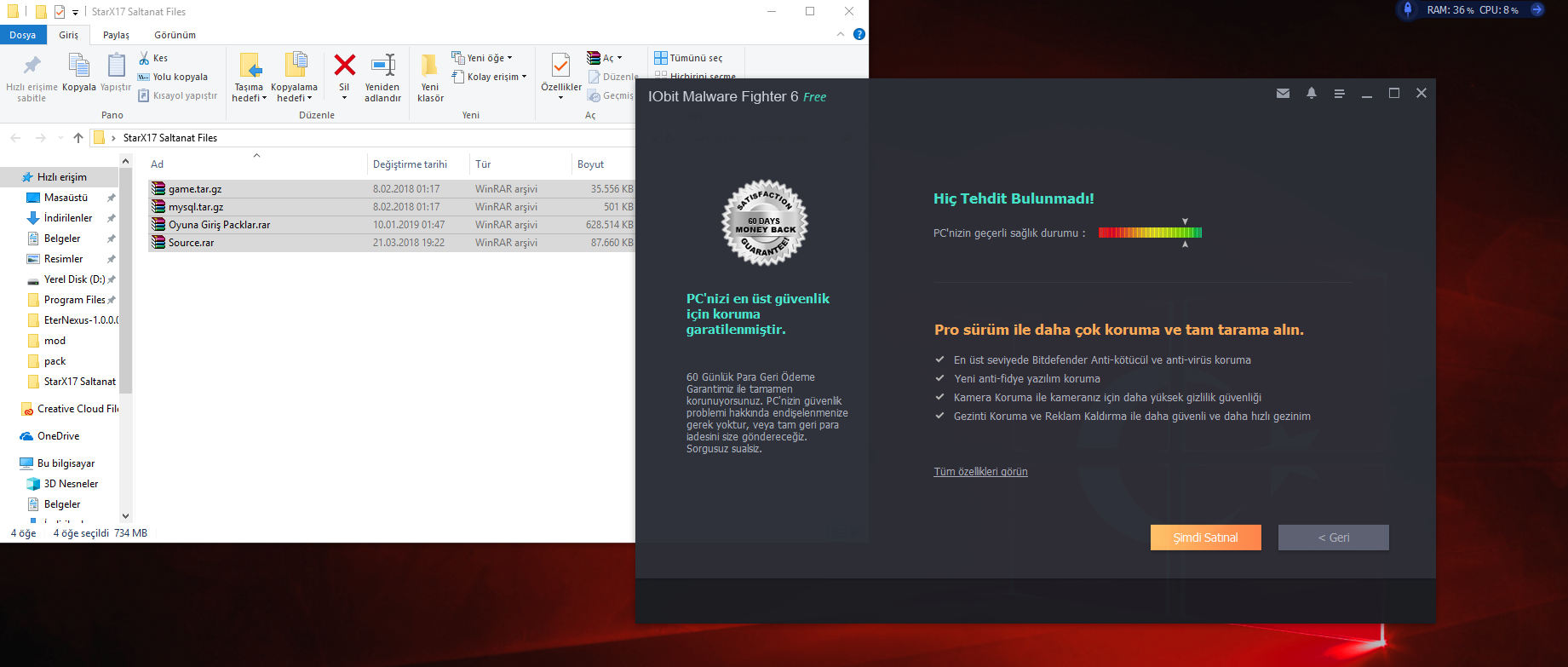Open the mod folder in sidebar
The height and width of the screenshot is (667, 1568).
tap(55, 341)
